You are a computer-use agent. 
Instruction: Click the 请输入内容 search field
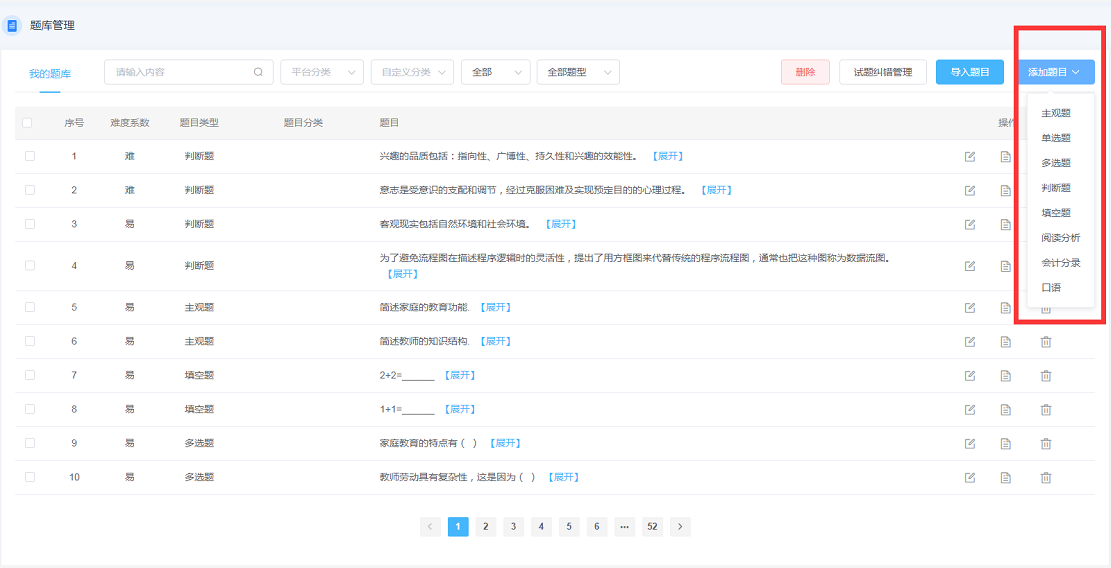click(x=188, y=72)
